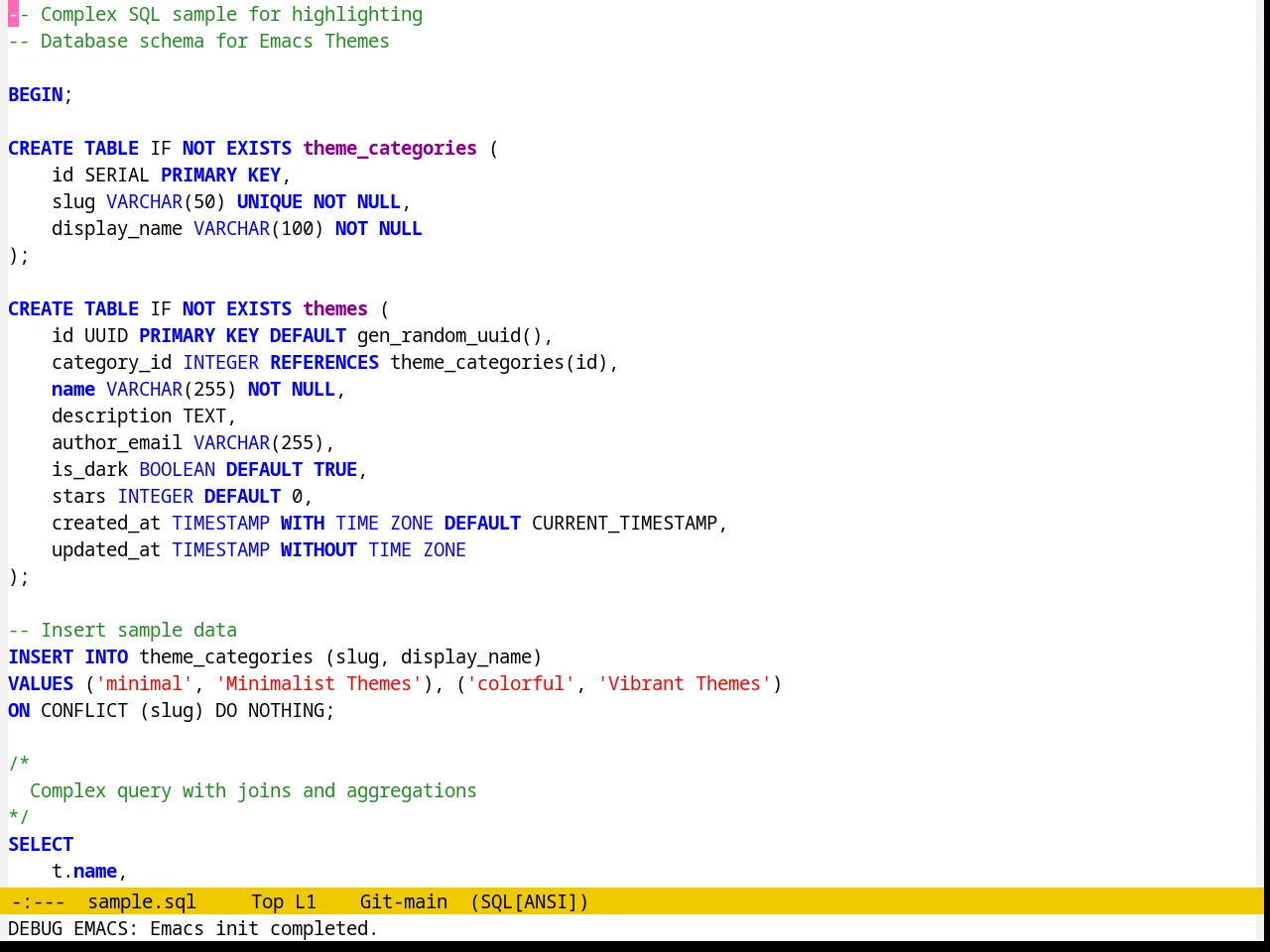
Task: Click t.name in the SELECT list
Action: (84, 871)
